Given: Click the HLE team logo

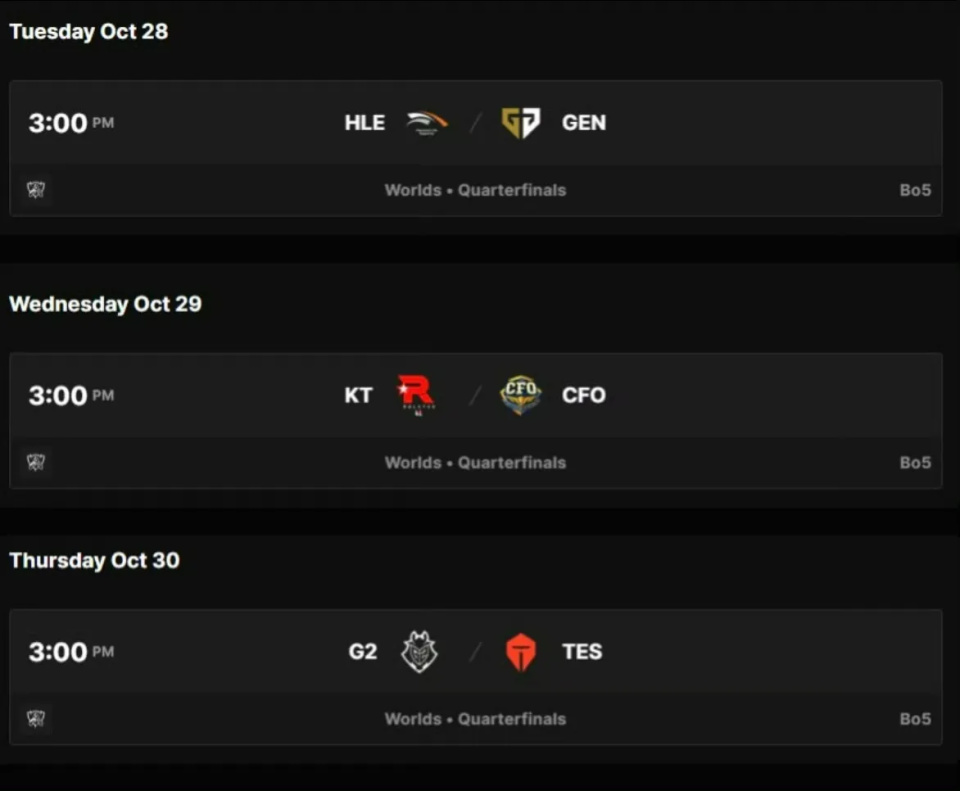Looking at the screenshot, I should pyautogui.click(x=427, y=123).
